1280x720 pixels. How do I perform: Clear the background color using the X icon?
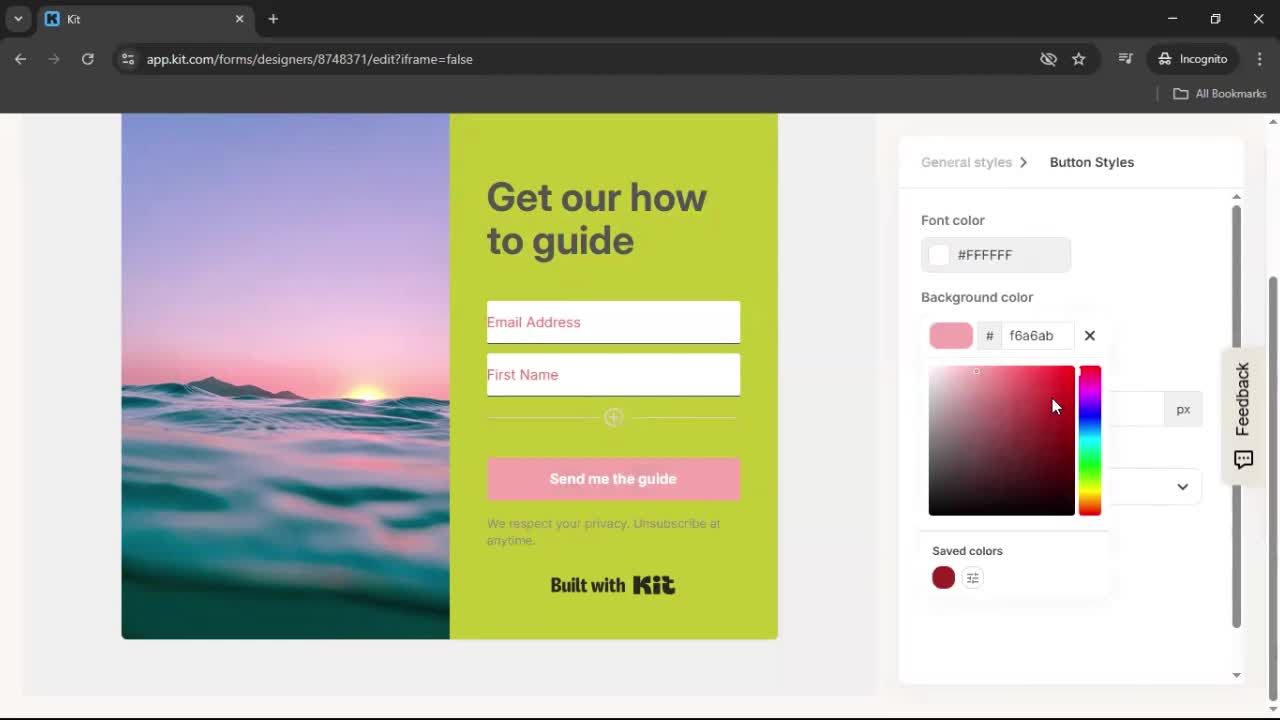pos(1089,335)
